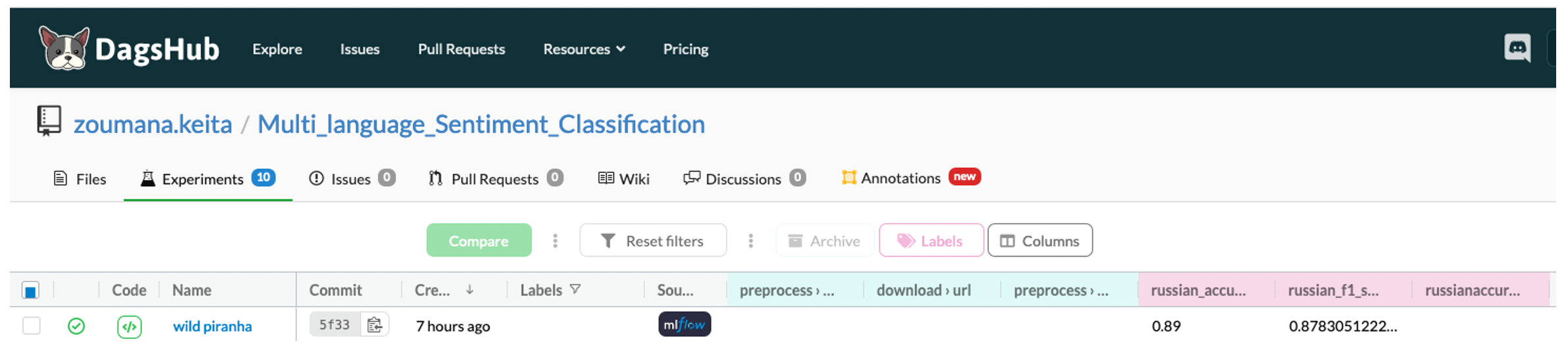Screen dimensions: 1568x350
Task: Open three-dot menu after Reset filters
Action: point(750,241)
